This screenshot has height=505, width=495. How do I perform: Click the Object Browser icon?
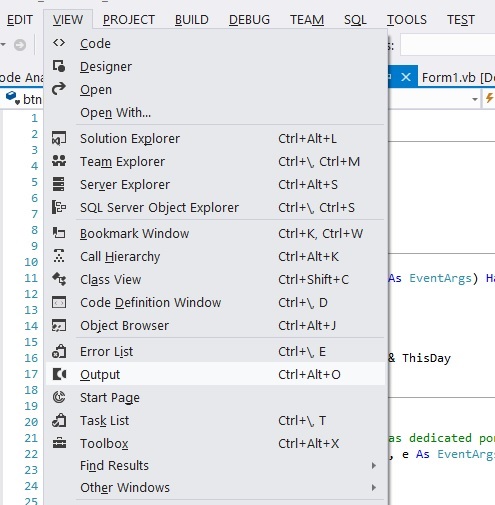59,325
